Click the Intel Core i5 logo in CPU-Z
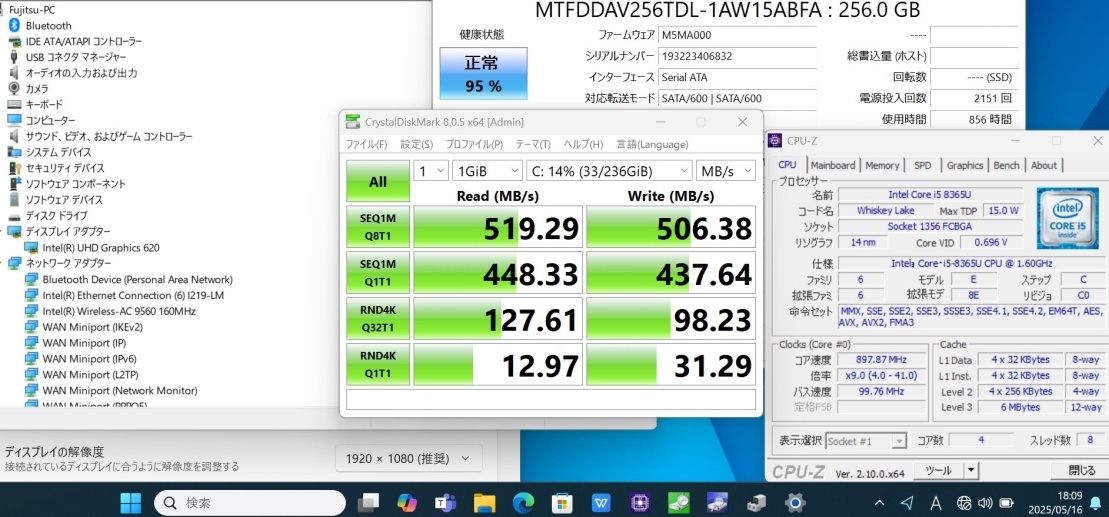 tap(1067, 218)
